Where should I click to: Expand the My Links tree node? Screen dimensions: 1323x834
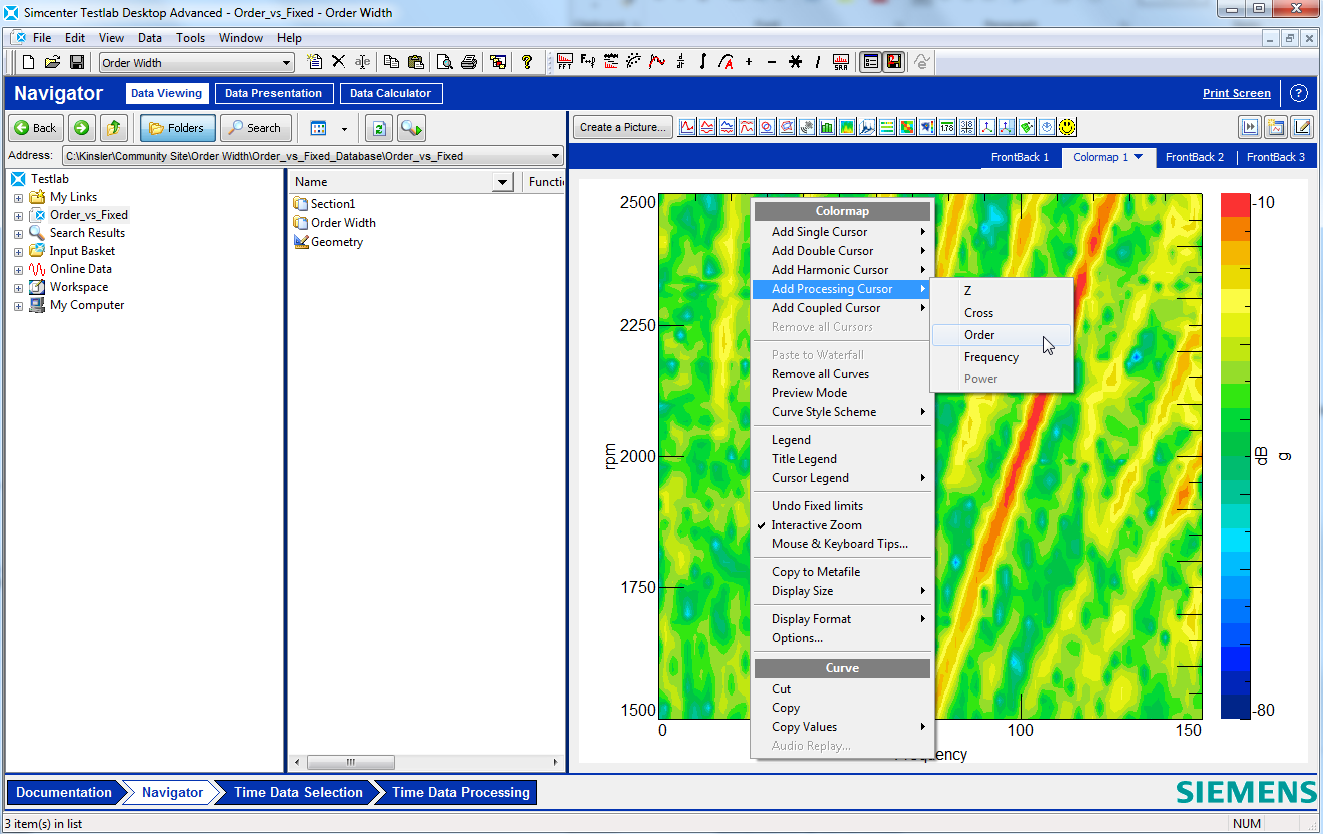[18, 197]
